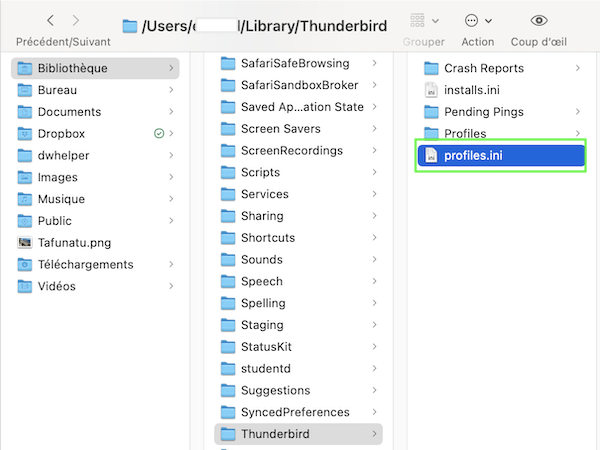Select the Saved Ap...ation State folder

302,107
